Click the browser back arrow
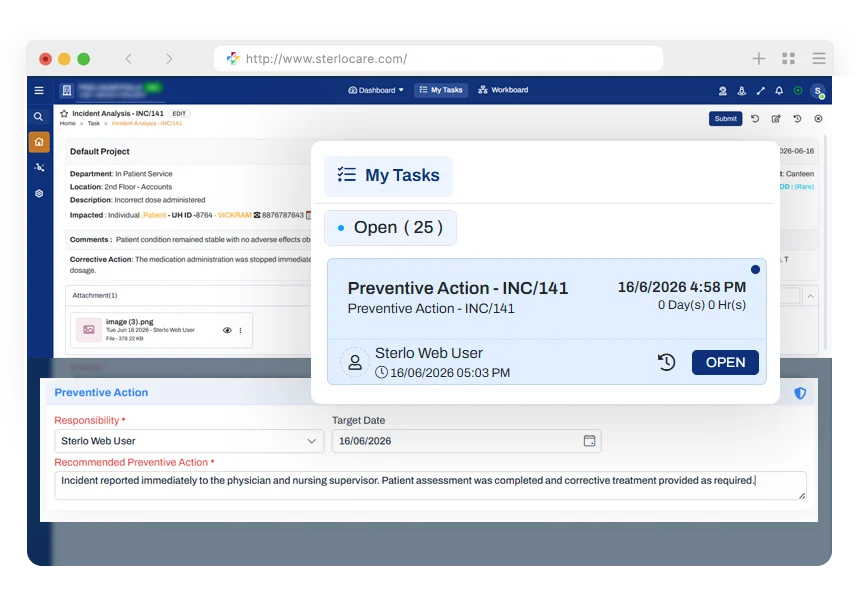The image size is (858, 606). pos(129,59)
